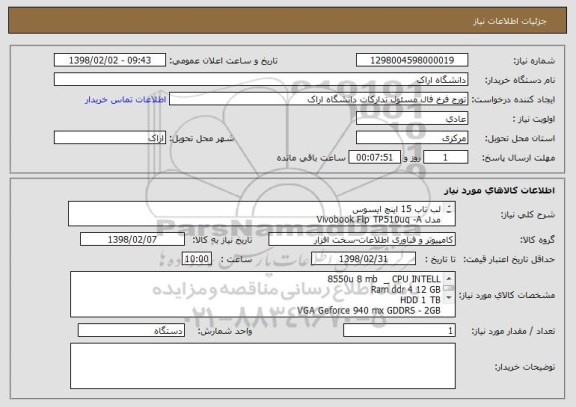Click the hour field showing 10:00
The height and width of the screenshot is (407, 576).
[197, 259]
